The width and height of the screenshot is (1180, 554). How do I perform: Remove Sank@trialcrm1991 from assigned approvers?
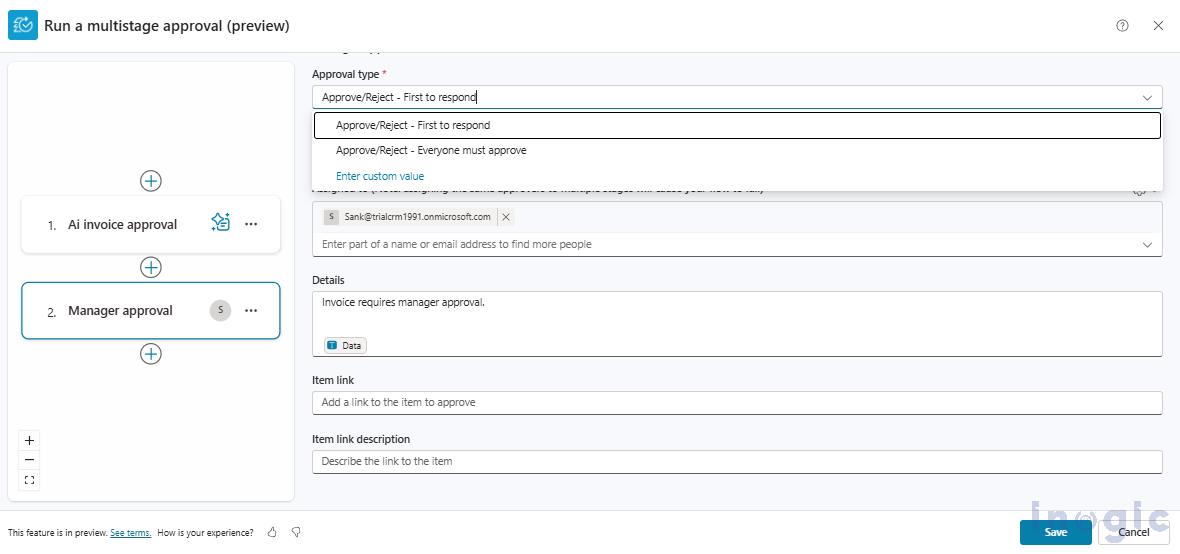506,217
